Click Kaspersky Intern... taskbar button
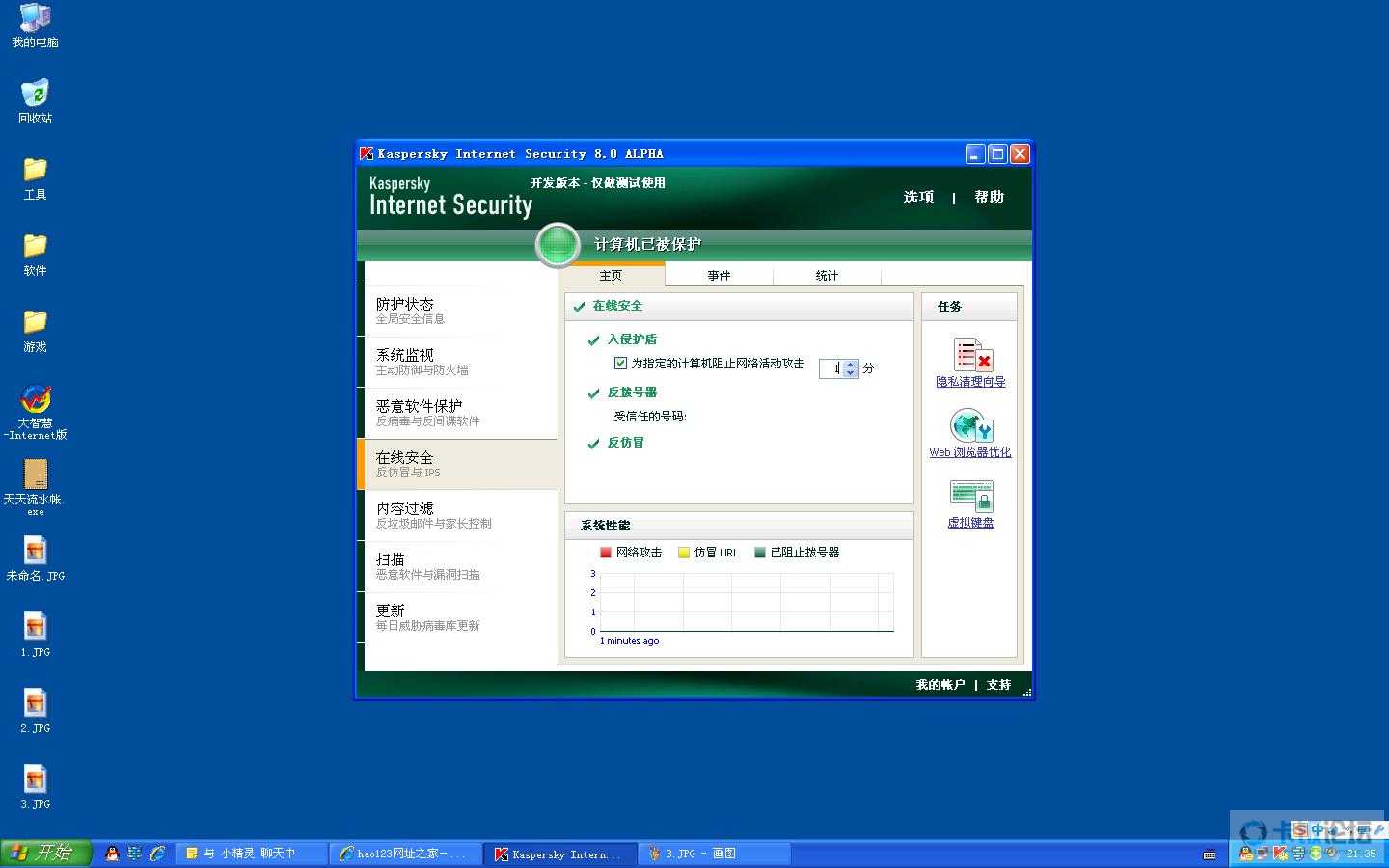The height and width of the screenshot is (868, 1389). click(559, 854)
